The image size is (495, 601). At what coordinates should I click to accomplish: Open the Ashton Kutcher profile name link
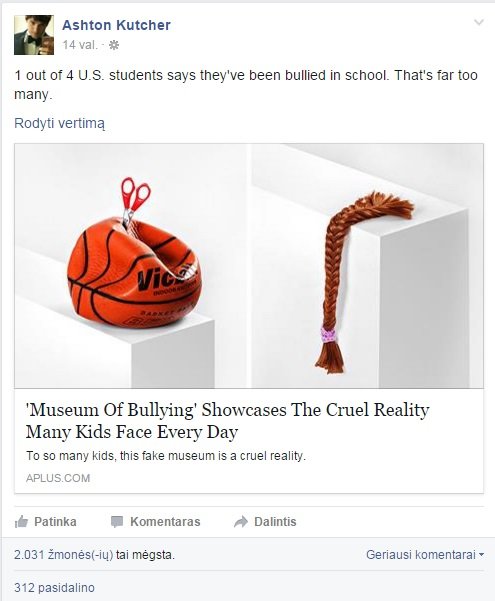pyautogui.click(x=116, y=25)
